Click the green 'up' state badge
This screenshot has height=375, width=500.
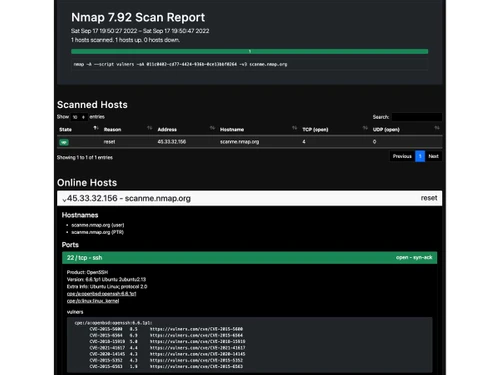pos(64,142)
